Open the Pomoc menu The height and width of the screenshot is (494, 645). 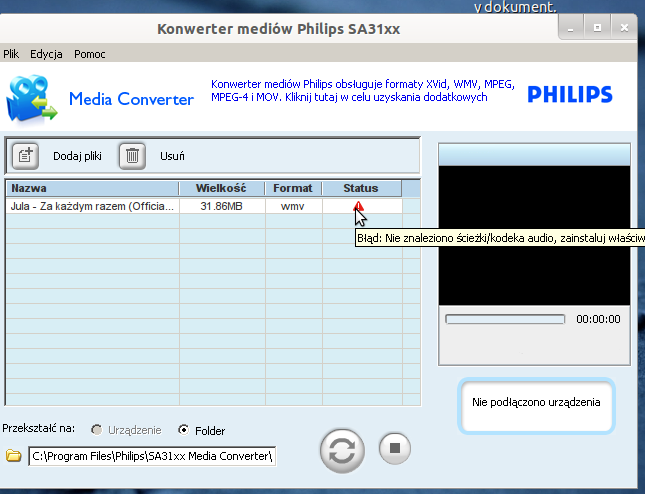coord(90,54)
